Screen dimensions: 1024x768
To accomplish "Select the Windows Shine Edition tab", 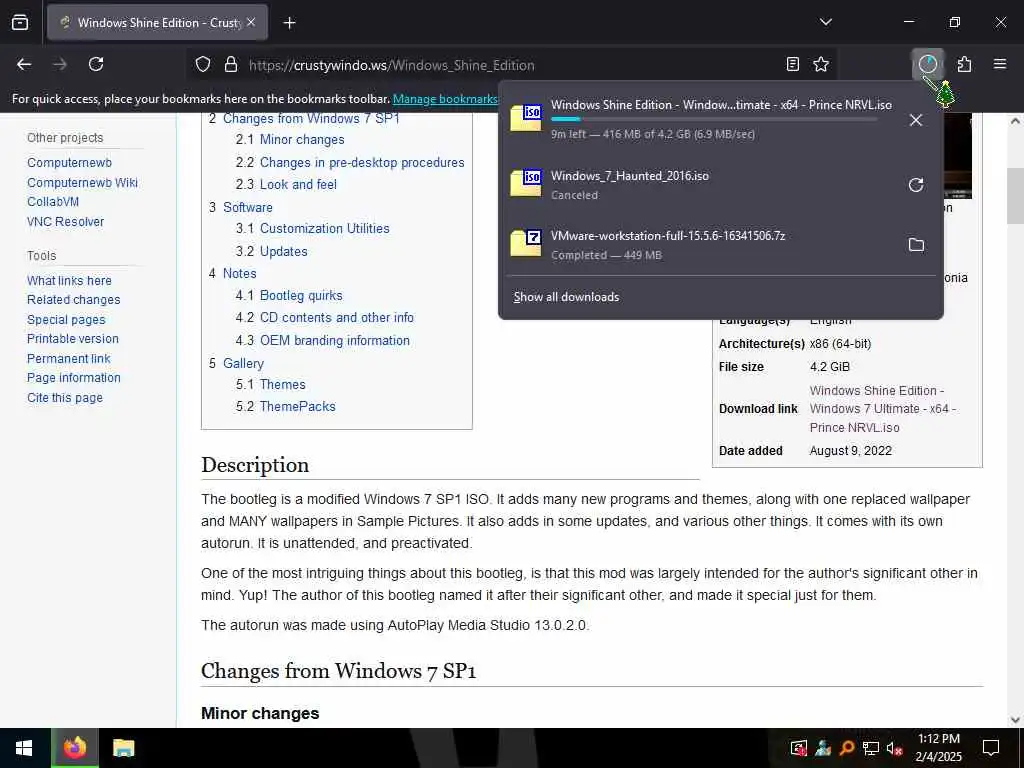I will [157, 23].
